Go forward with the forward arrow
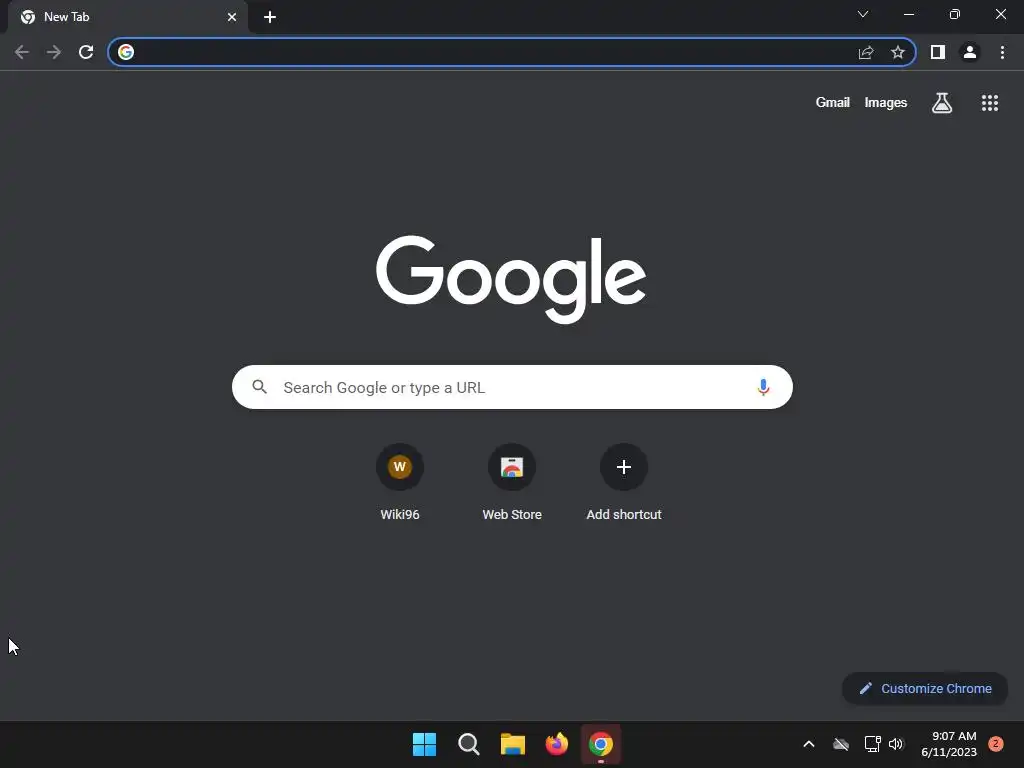 [x=54, y=52]
